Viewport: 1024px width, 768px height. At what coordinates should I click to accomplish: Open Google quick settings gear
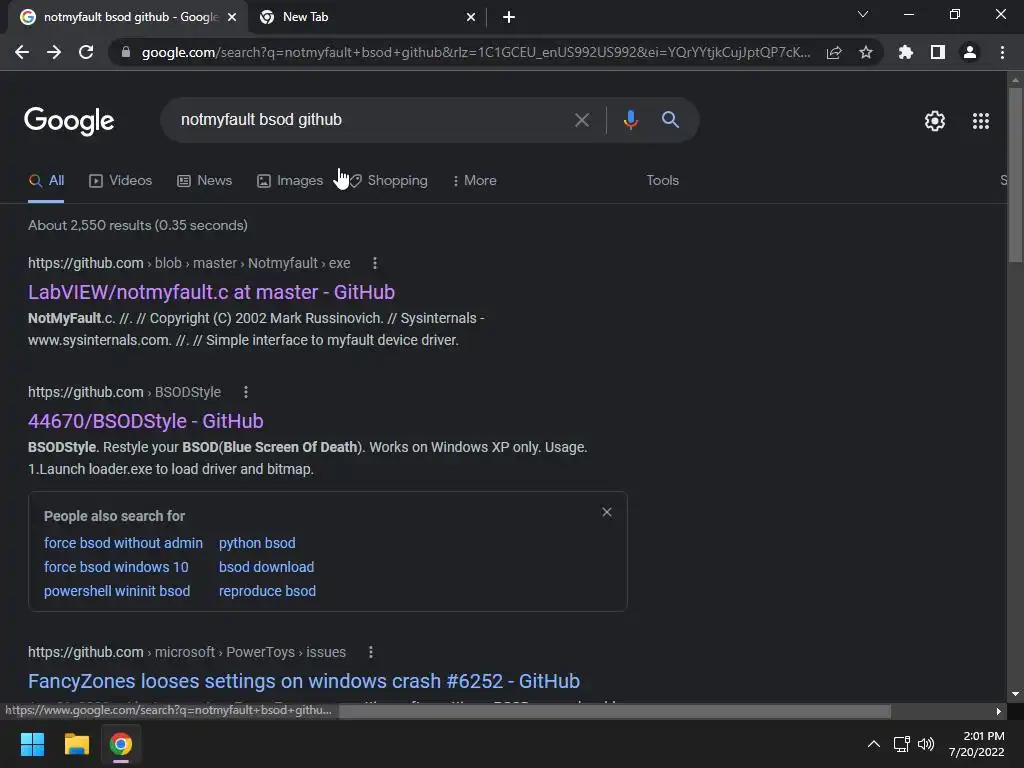coord(935,121)
